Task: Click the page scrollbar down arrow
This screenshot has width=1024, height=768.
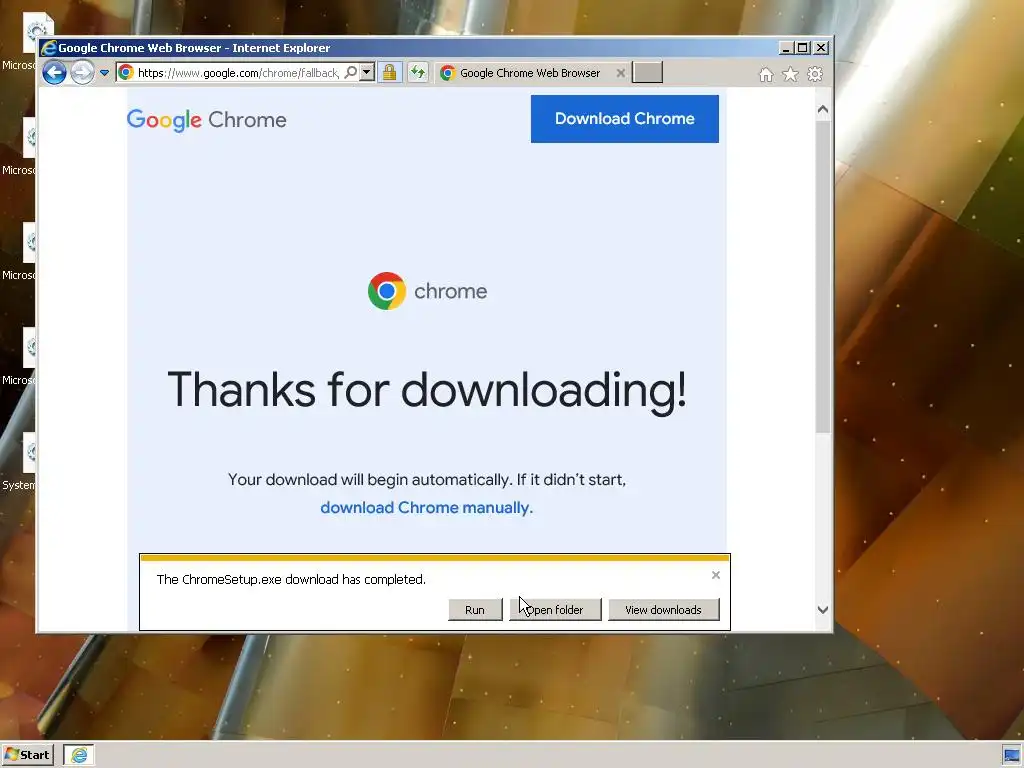Action: [x=823, y=610]
